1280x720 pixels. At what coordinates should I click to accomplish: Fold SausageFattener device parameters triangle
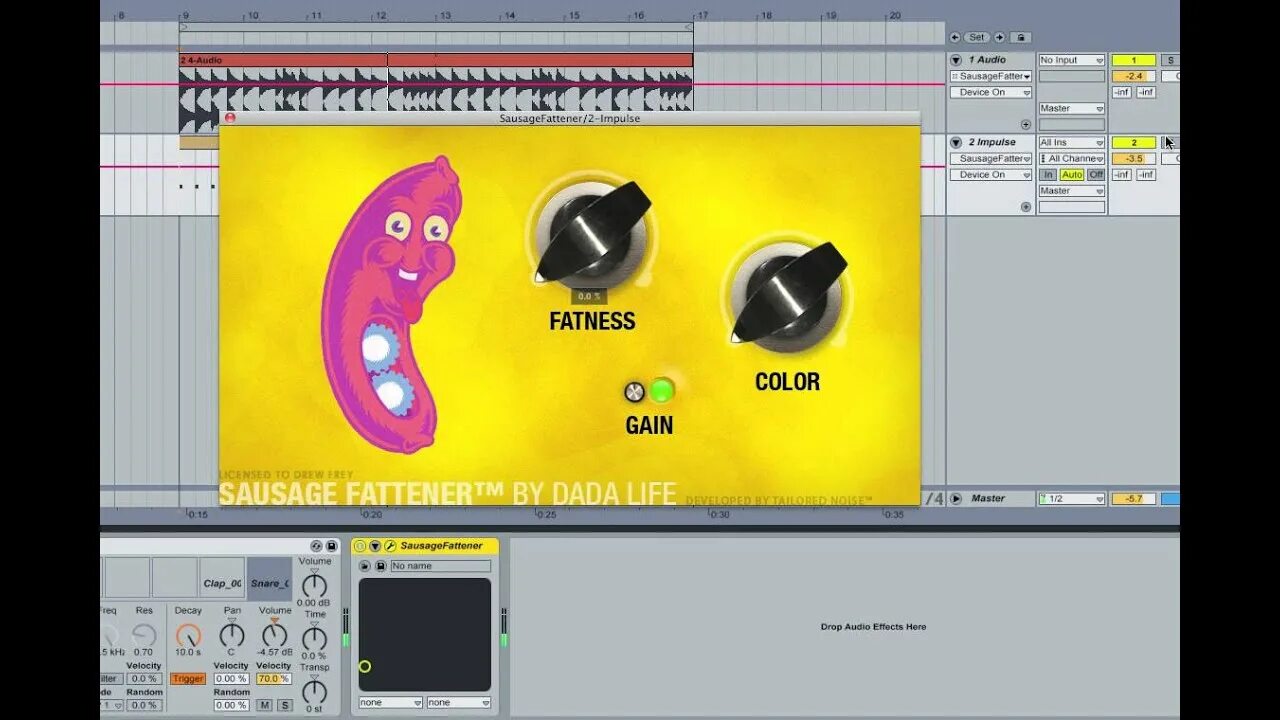(x=375, y=546)
